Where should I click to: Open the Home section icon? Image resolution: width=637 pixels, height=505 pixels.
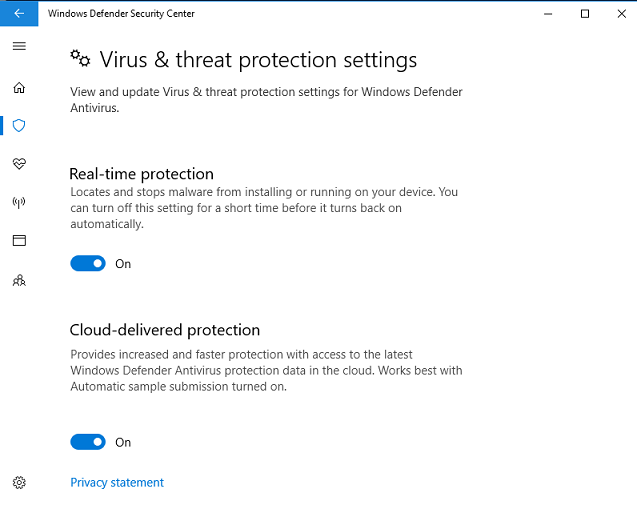click(19, 88)
